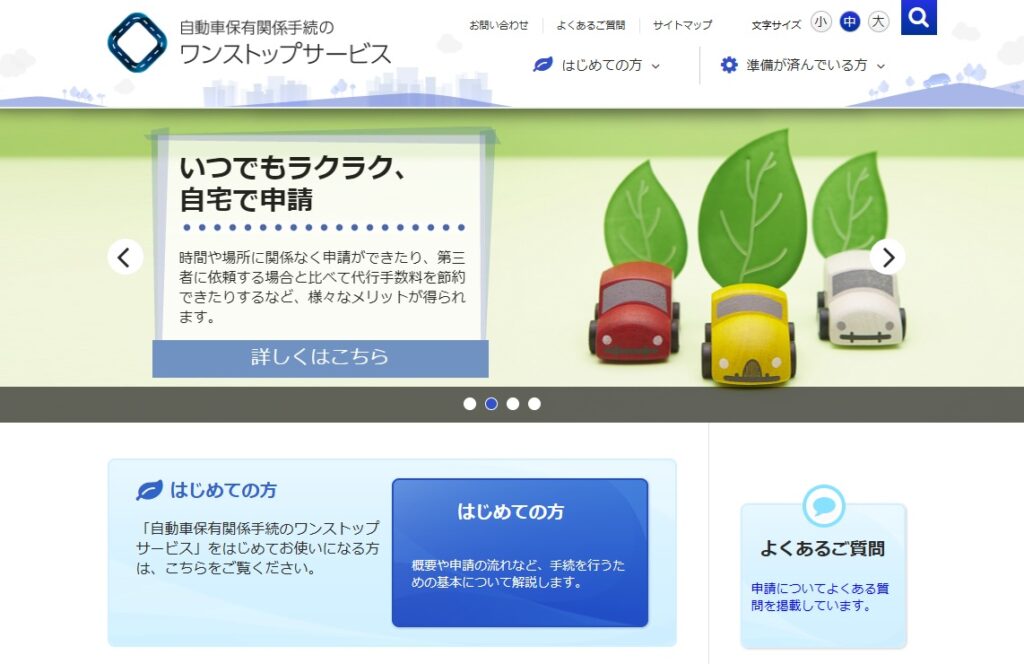1024x664 pixels.
Task: Click the 詳しくはこちら banner button
Action: click(320, 357)
